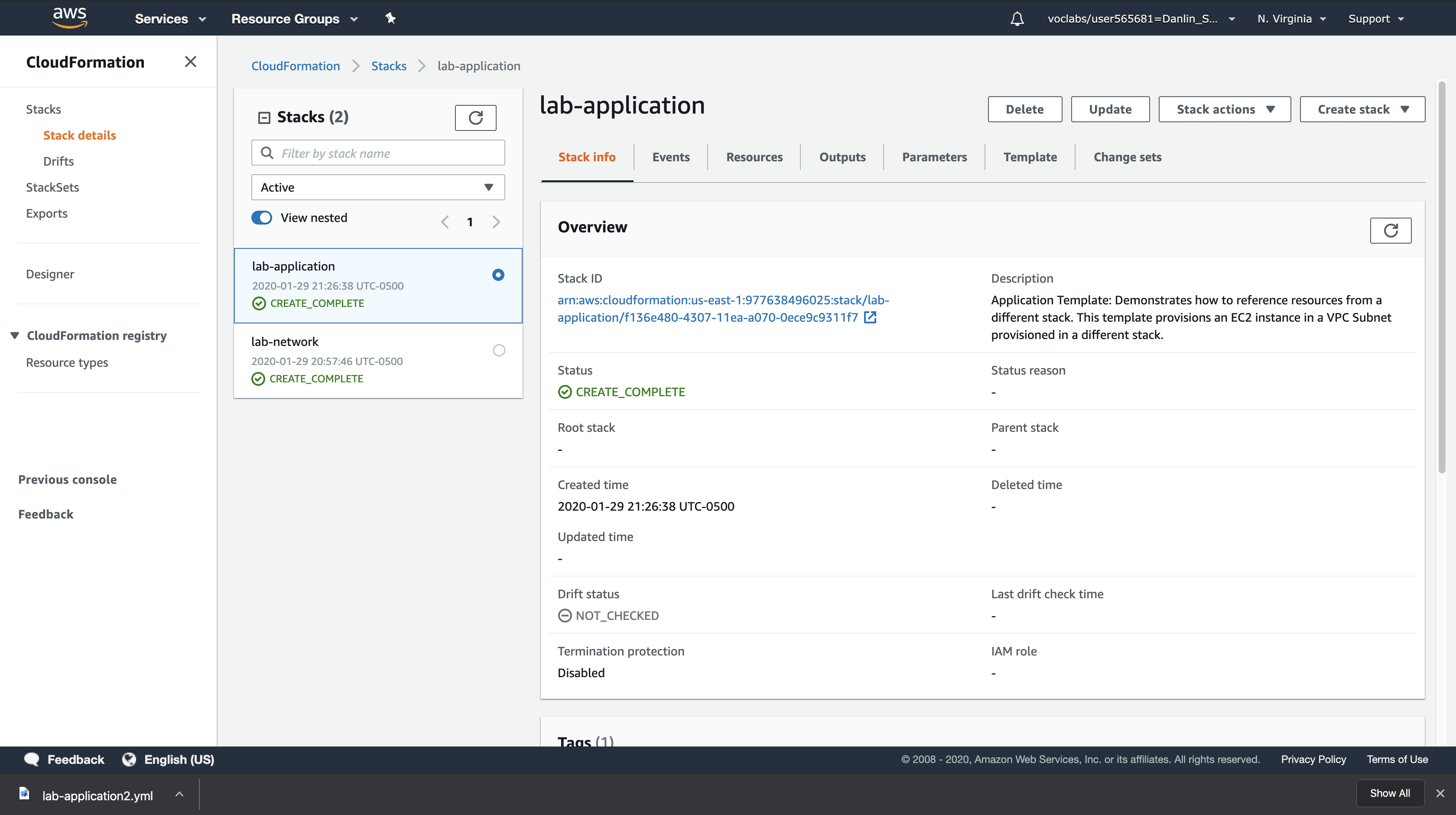Open the notifications bell icon
Image resolution: width=1456 pixels, height=815 pixels.
point(1017,19)
